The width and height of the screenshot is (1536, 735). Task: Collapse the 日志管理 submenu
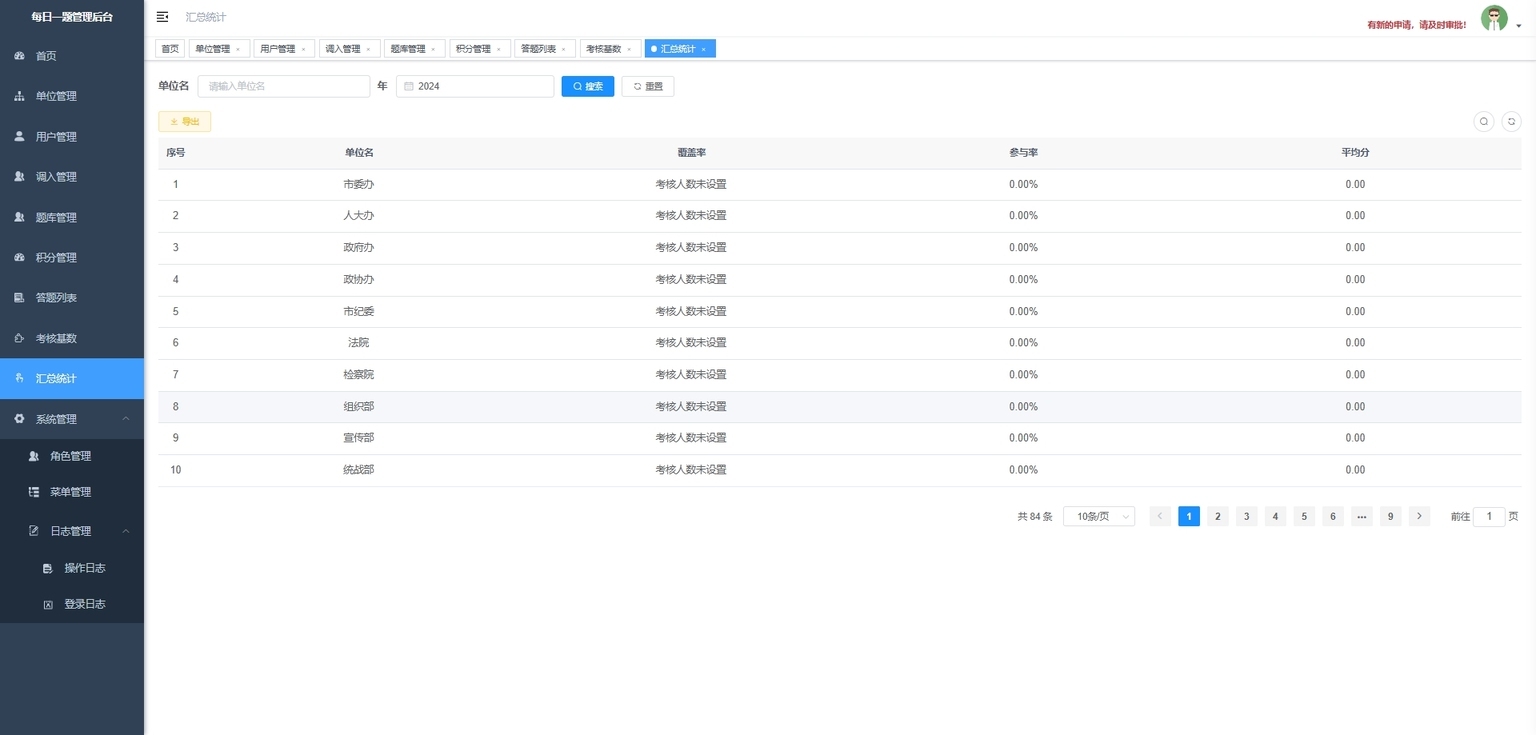tap(125, 531)
